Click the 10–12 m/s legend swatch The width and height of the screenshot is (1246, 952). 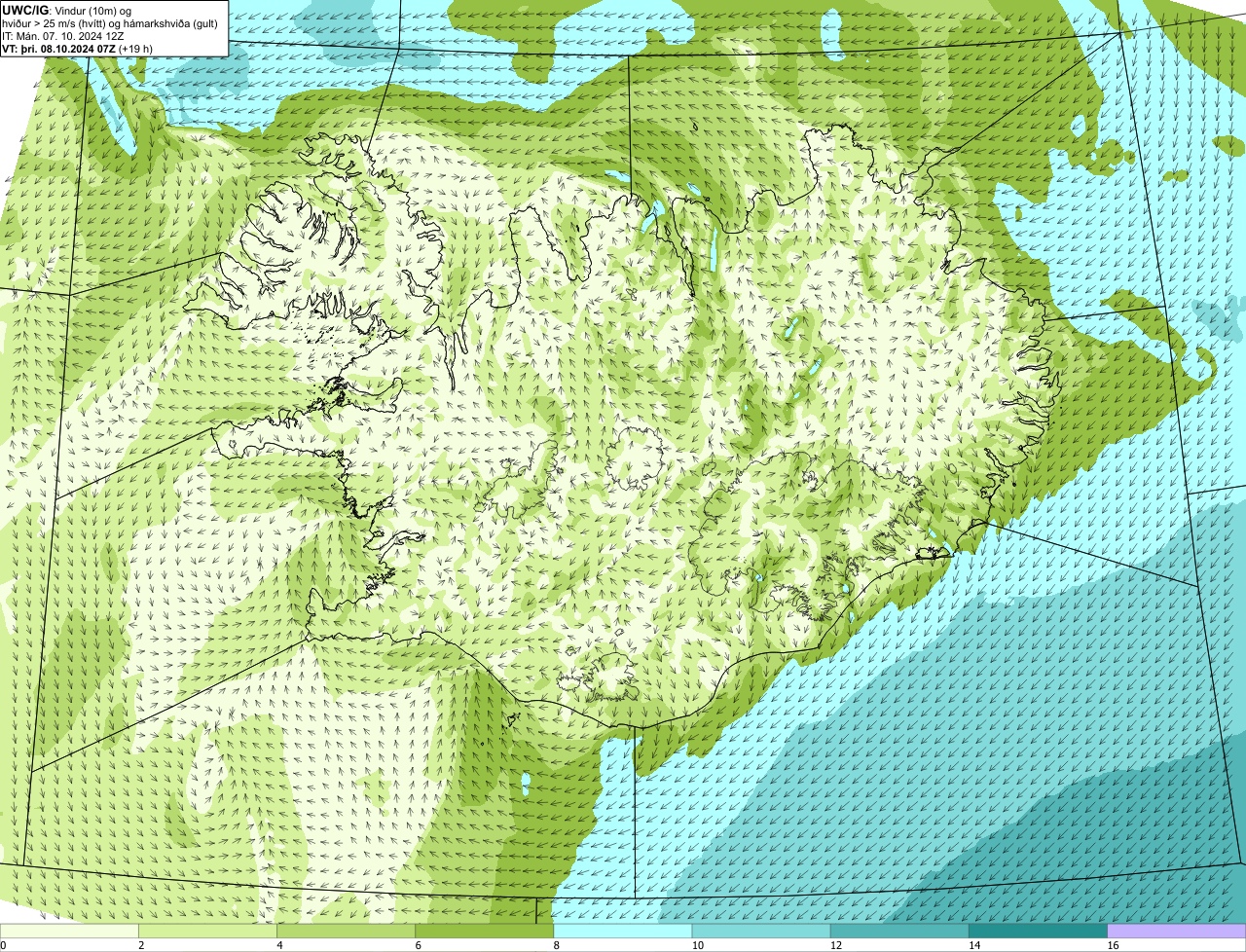(x=761, y=932)
